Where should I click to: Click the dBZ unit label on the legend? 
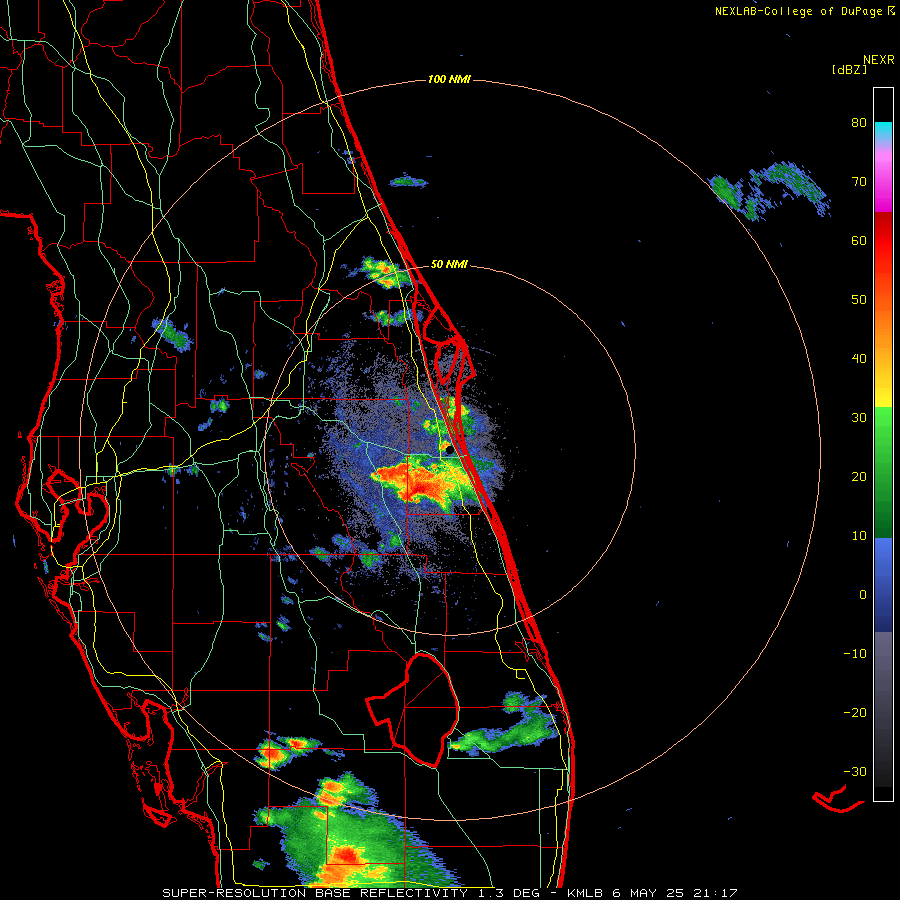[x=849, y=69]
